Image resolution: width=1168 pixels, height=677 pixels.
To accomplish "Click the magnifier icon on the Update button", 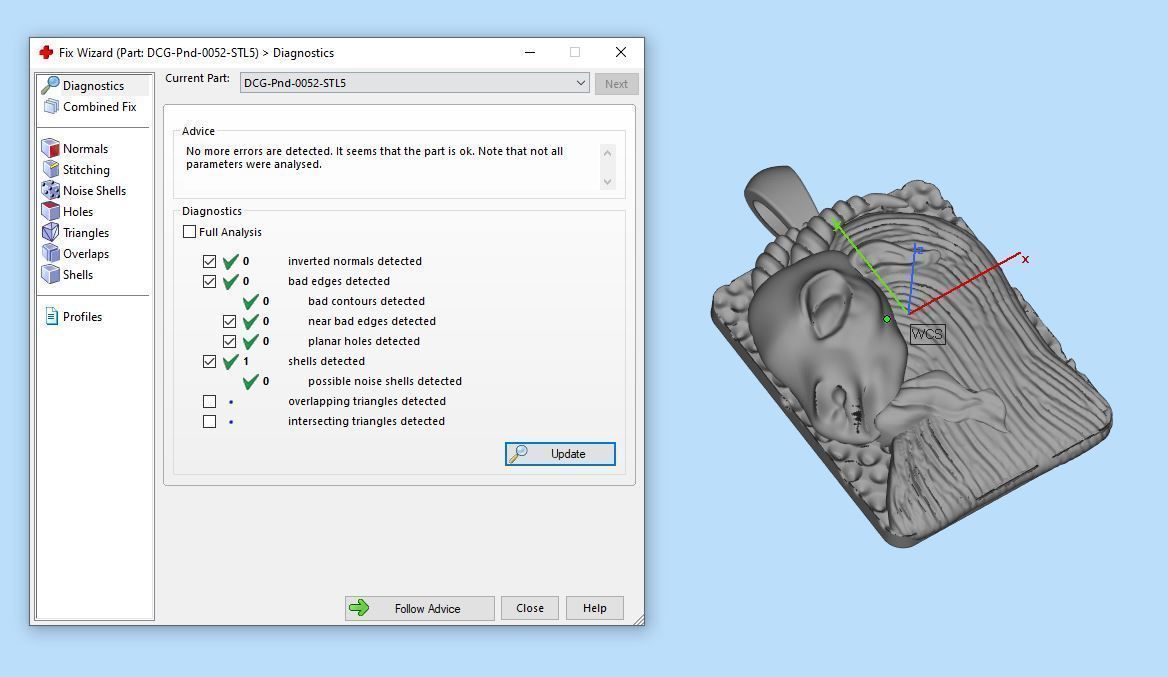I will pyautogui.click(x=519, y=454).
